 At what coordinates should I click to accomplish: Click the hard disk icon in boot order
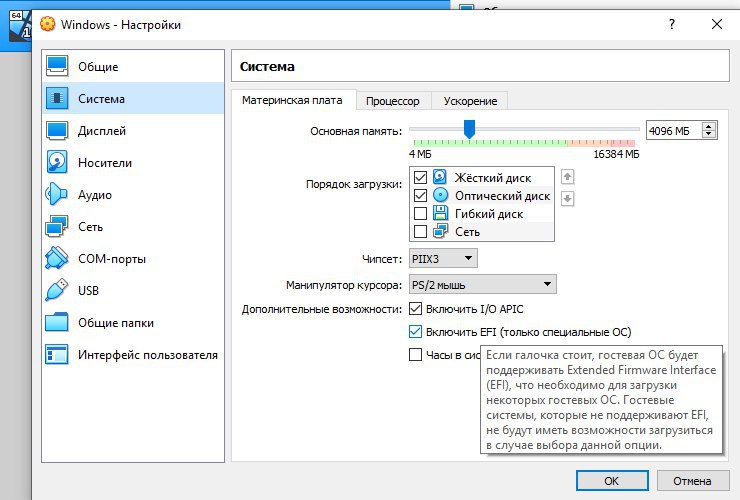coord(440,177)
